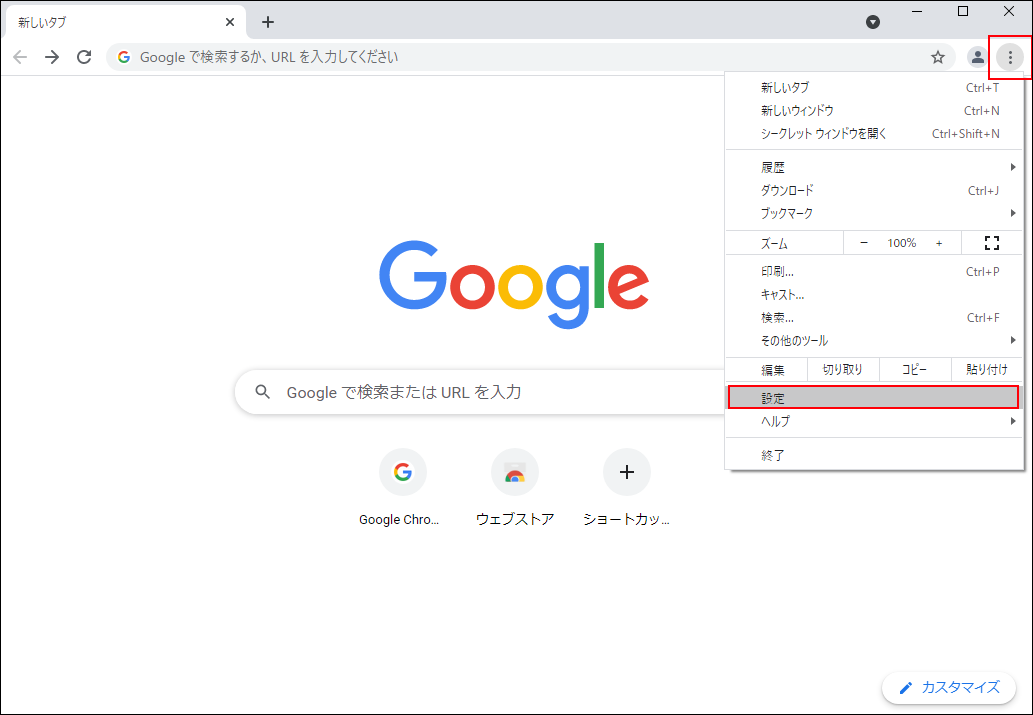Expand the その他のツール submenu

click(x=874, y=341)
